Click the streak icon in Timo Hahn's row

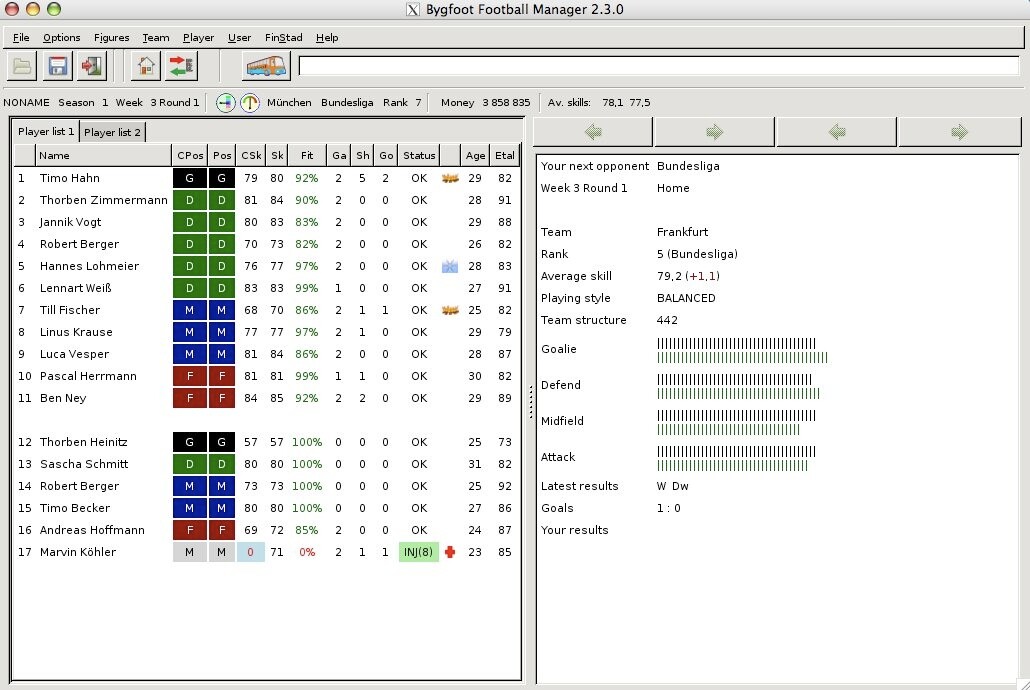(449, 178)
